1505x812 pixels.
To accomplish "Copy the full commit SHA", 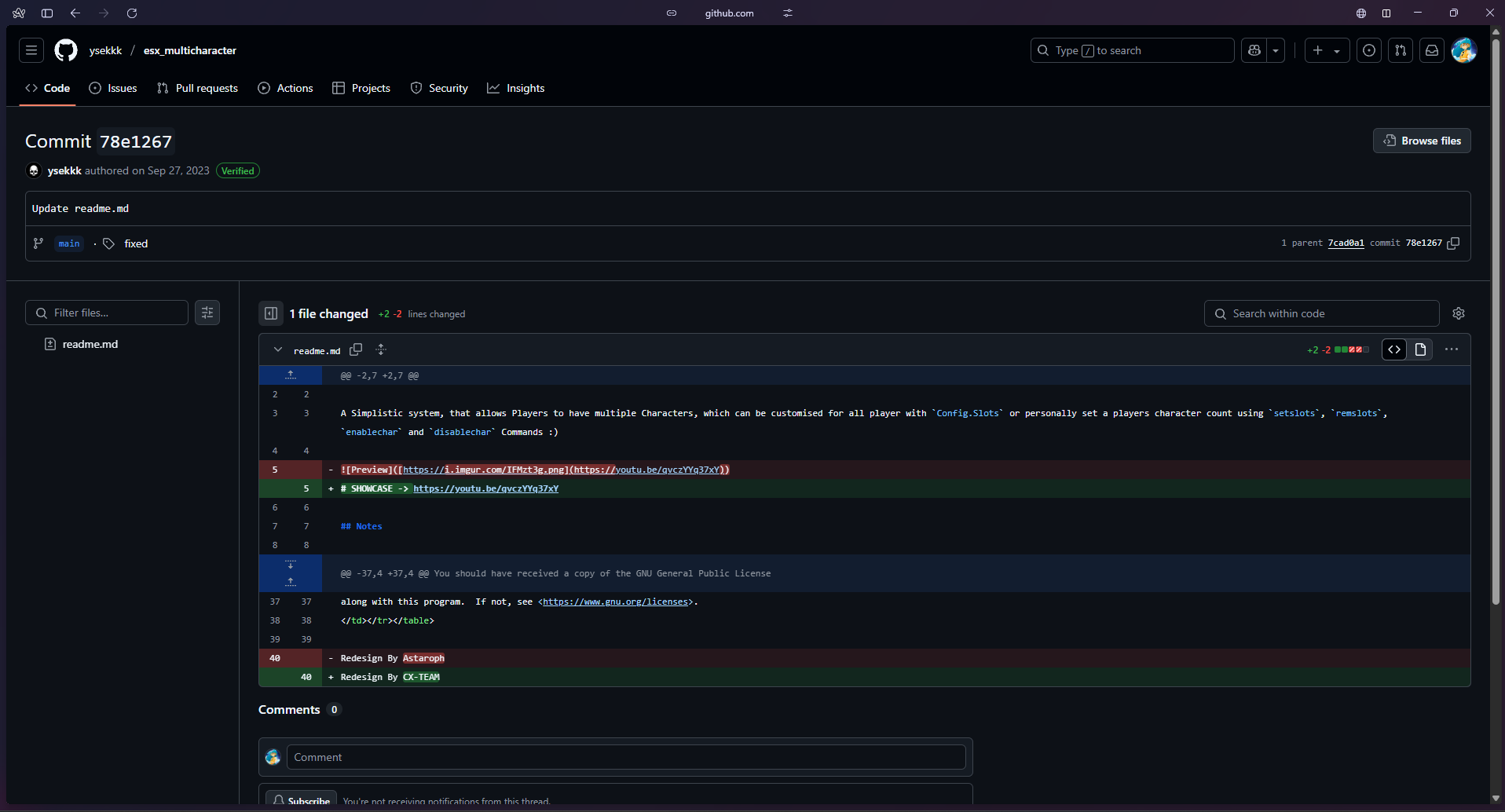I will coord(1453,243).
